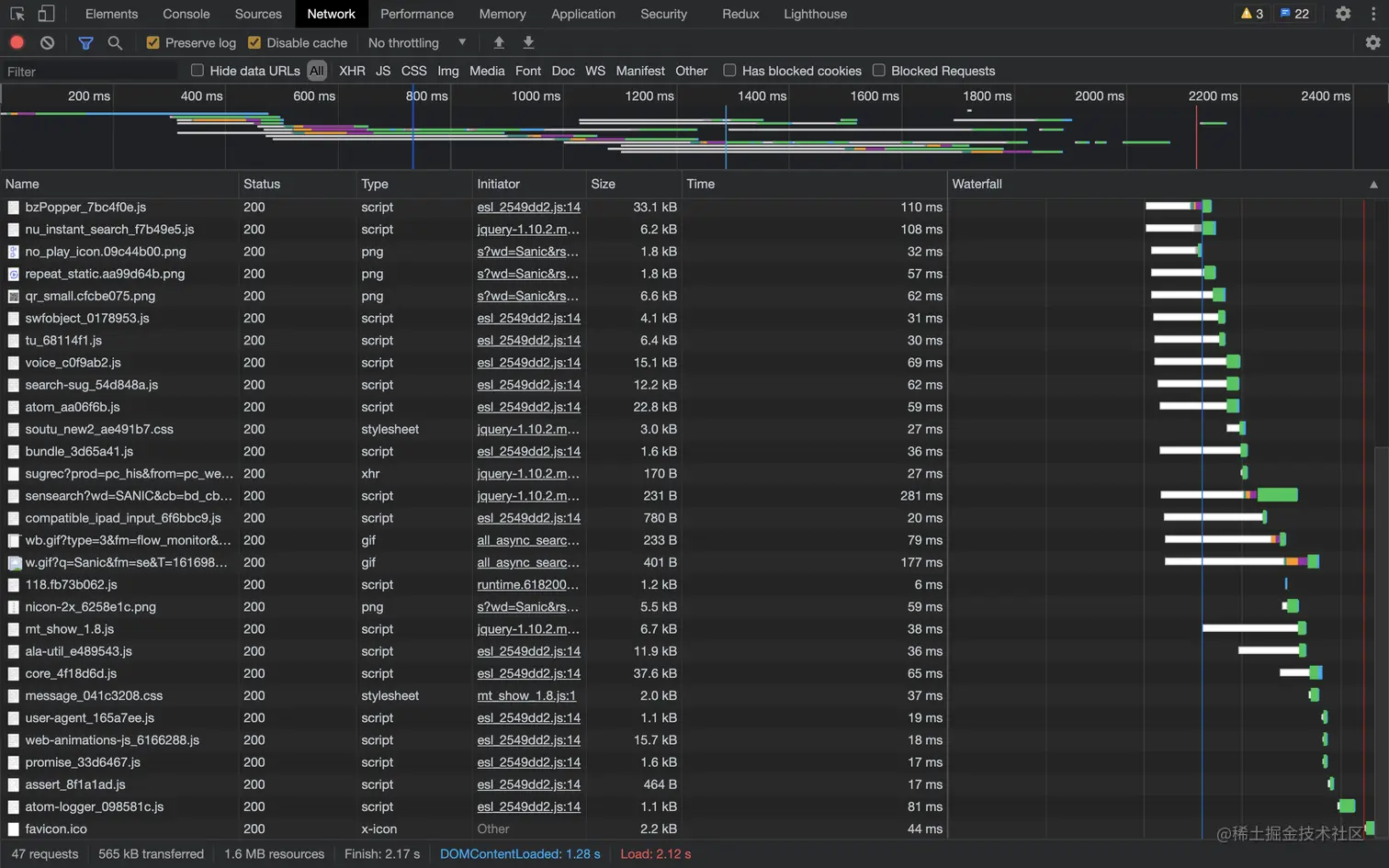Screen dimensions: 1389x868
Task: Sort requests by Status column header
Action: pyautogui.click(x=297, y=184)
